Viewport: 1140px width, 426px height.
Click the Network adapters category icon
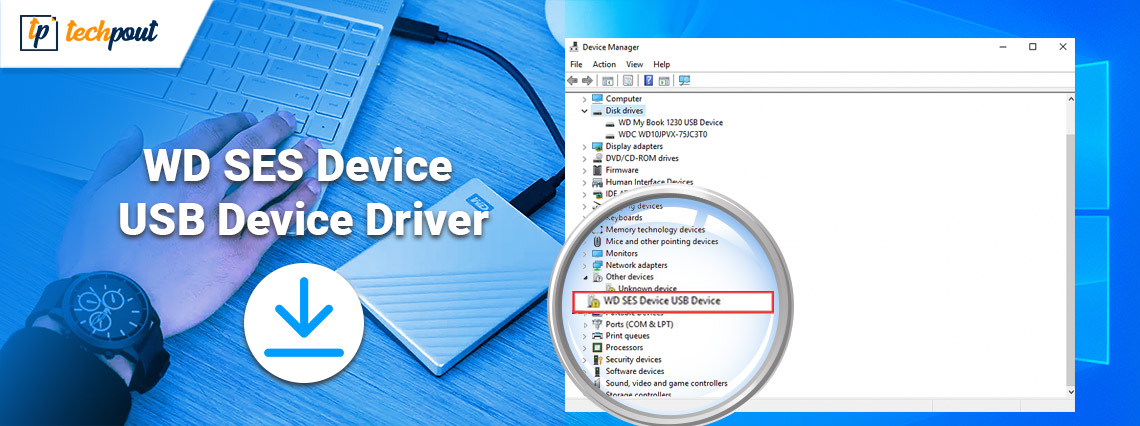tap(597, 265)
